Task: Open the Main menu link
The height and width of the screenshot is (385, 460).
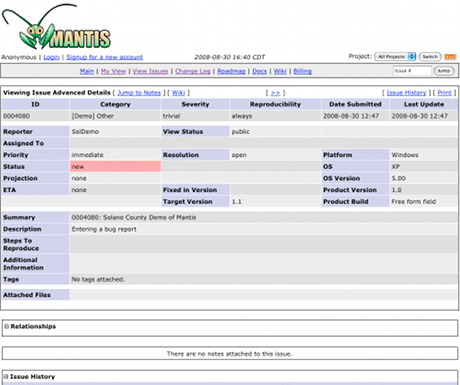Action: pos(87,71)
